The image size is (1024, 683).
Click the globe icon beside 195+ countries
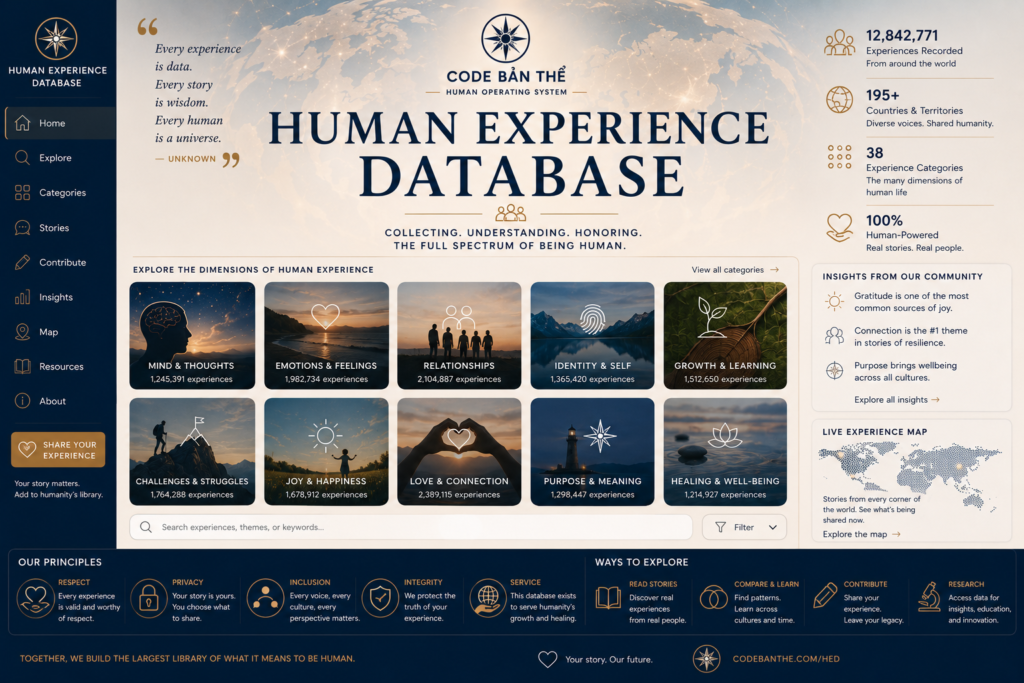tap(839, 100)
